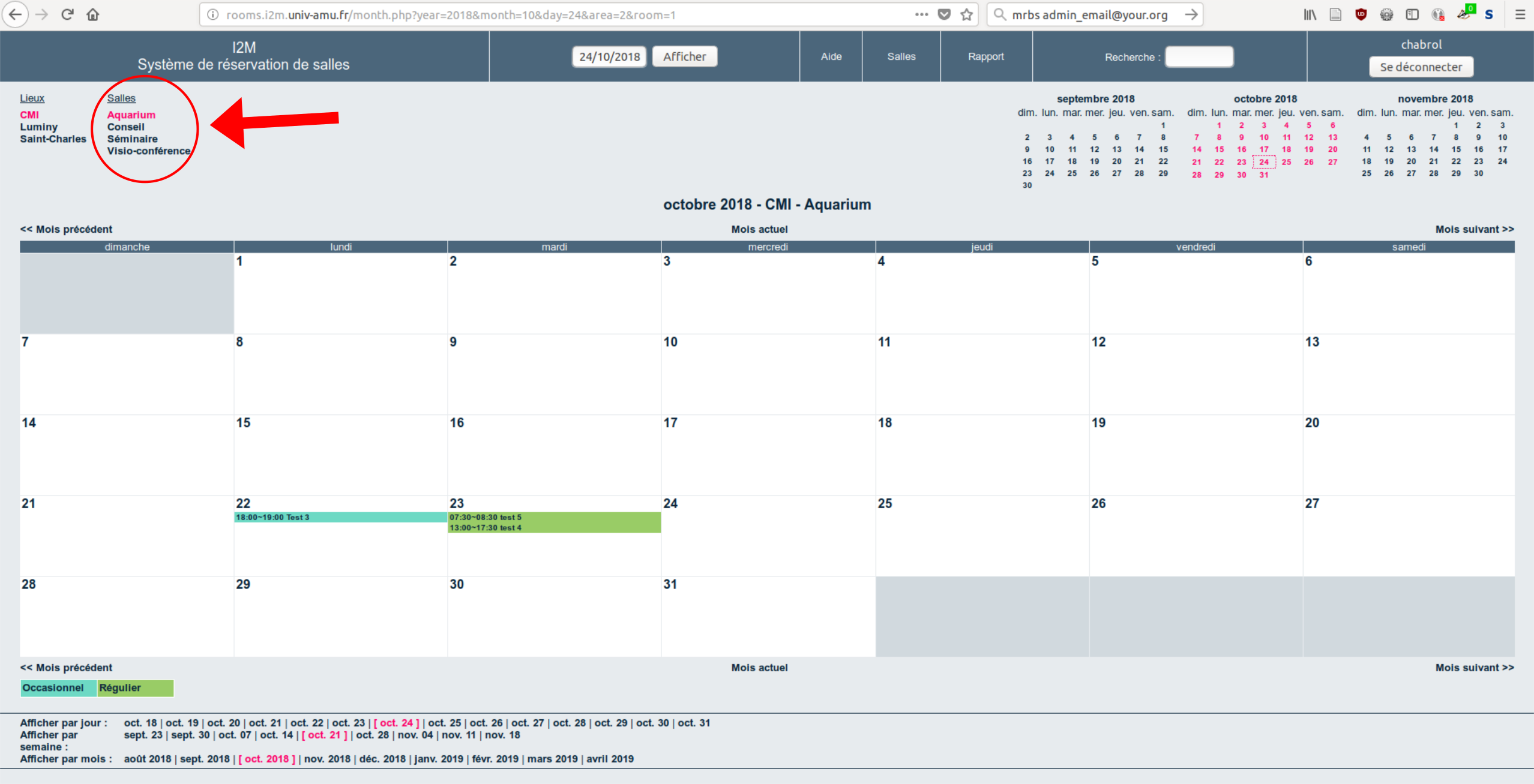
Task: Open the Rapport menu item
Action: coord(985,56)
